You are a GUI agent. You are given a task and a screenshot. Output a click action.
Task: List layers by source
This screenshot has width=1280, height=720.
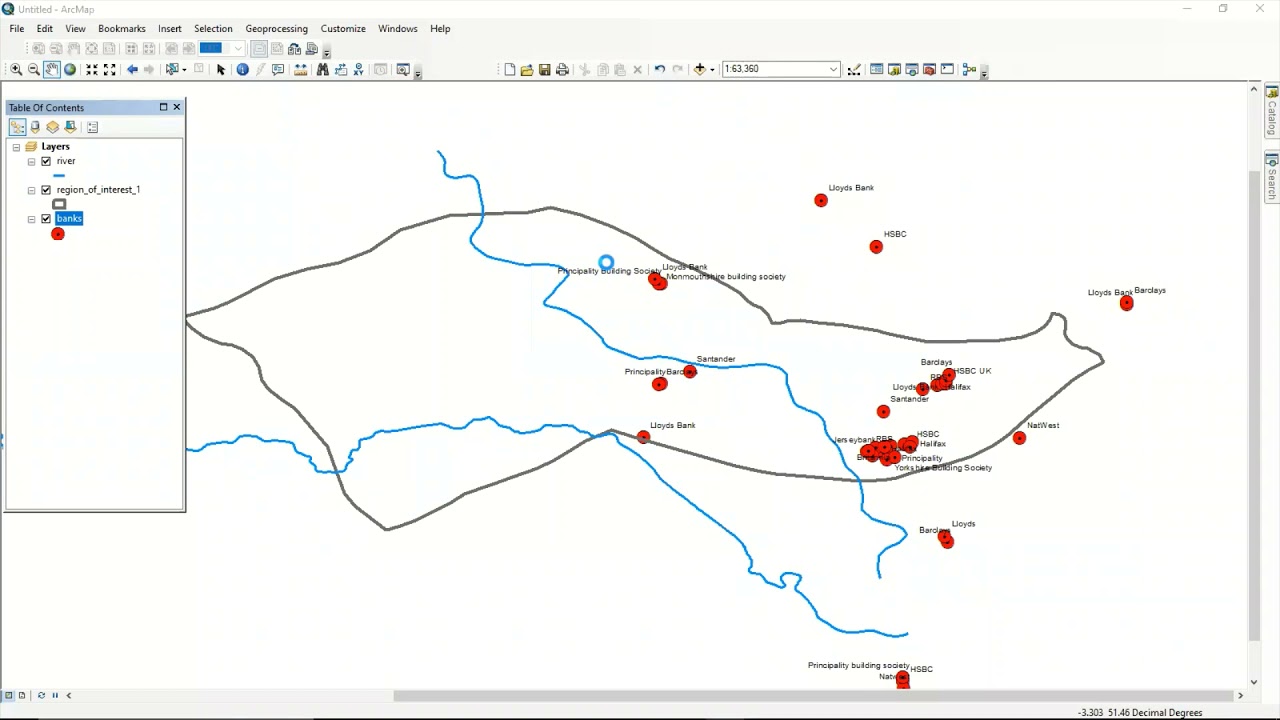click(35, 127)
